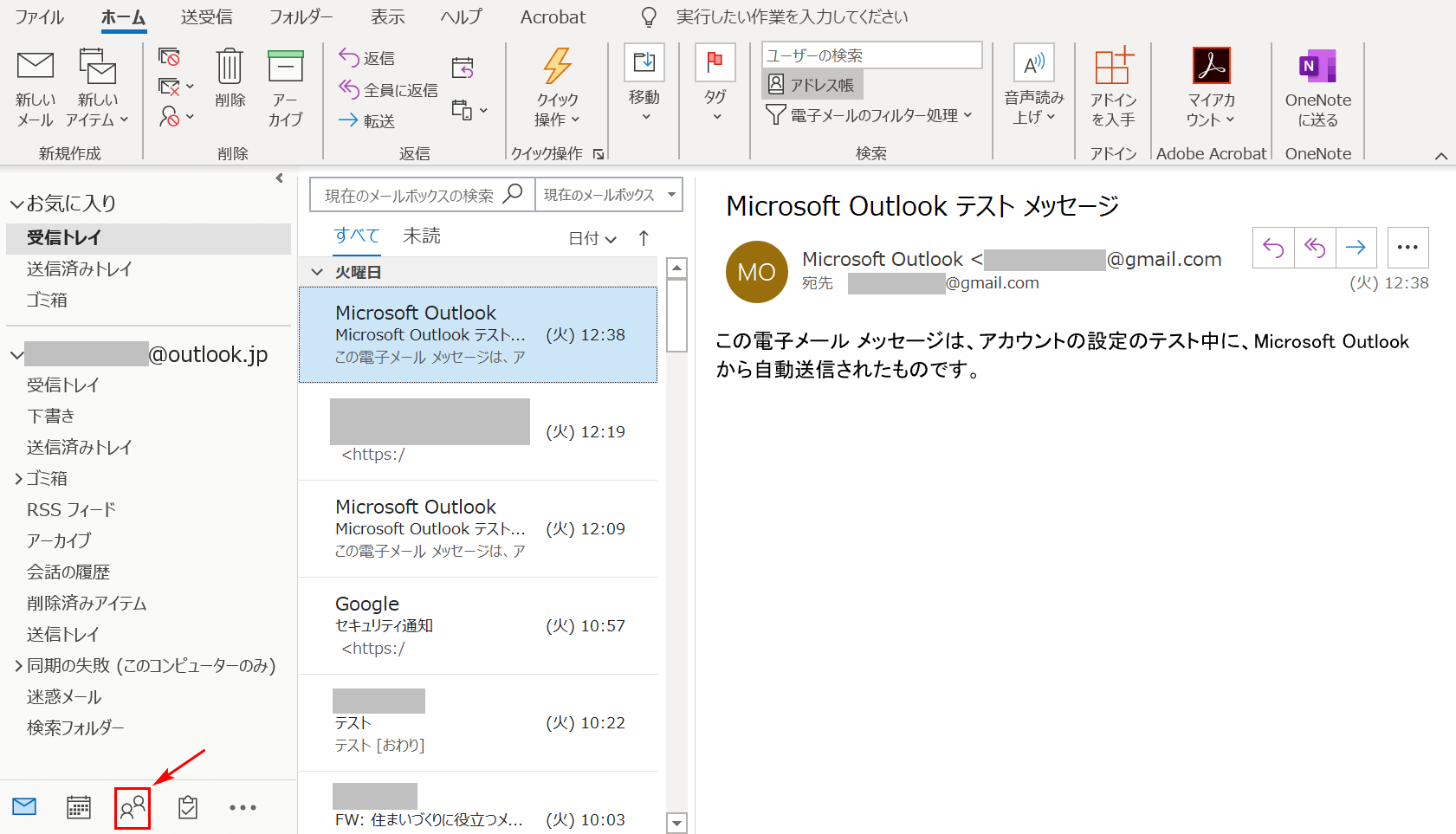Open the テスト message at 10:22

pos(478,723)
